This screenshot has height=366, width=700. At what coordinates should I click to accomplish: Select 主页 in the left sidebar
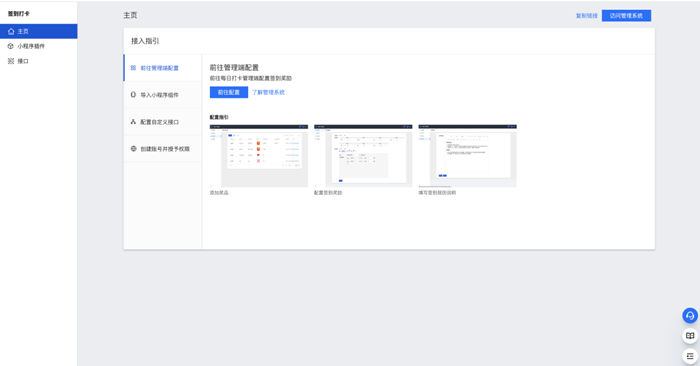click(x=38, y=31)
